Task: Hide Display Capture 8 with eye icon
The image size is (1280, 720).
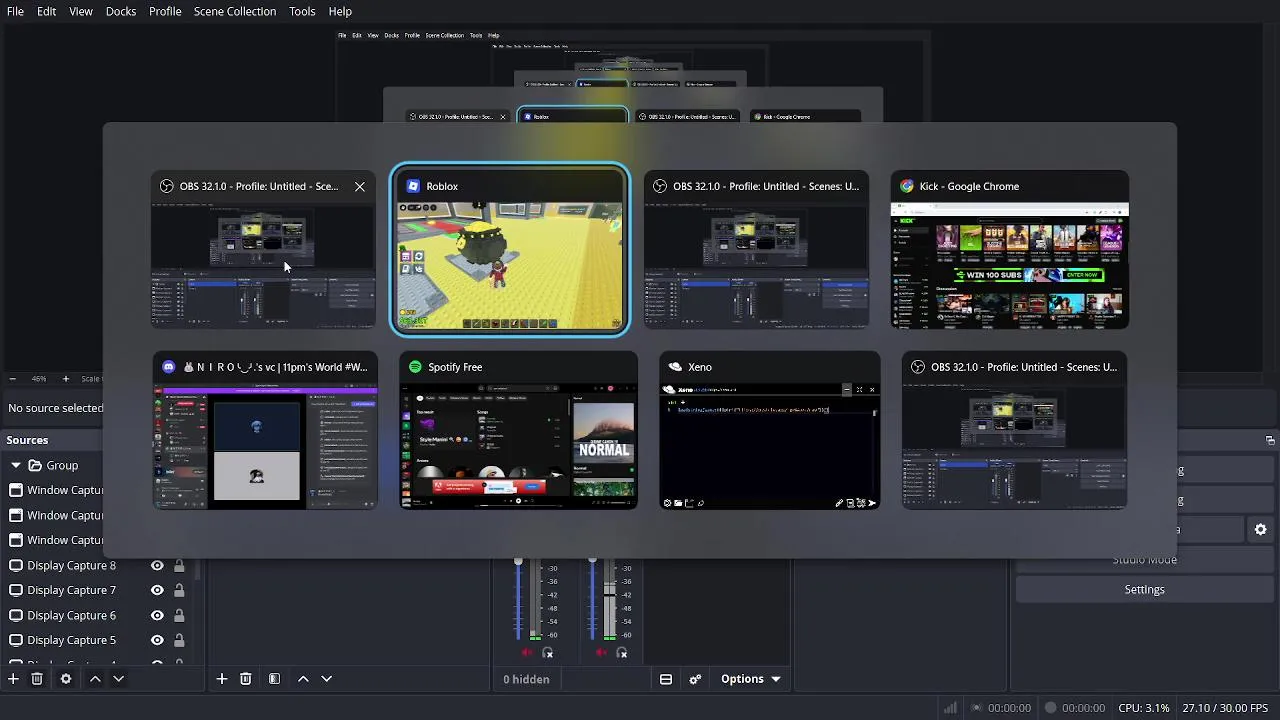Action: click(157, 565)
